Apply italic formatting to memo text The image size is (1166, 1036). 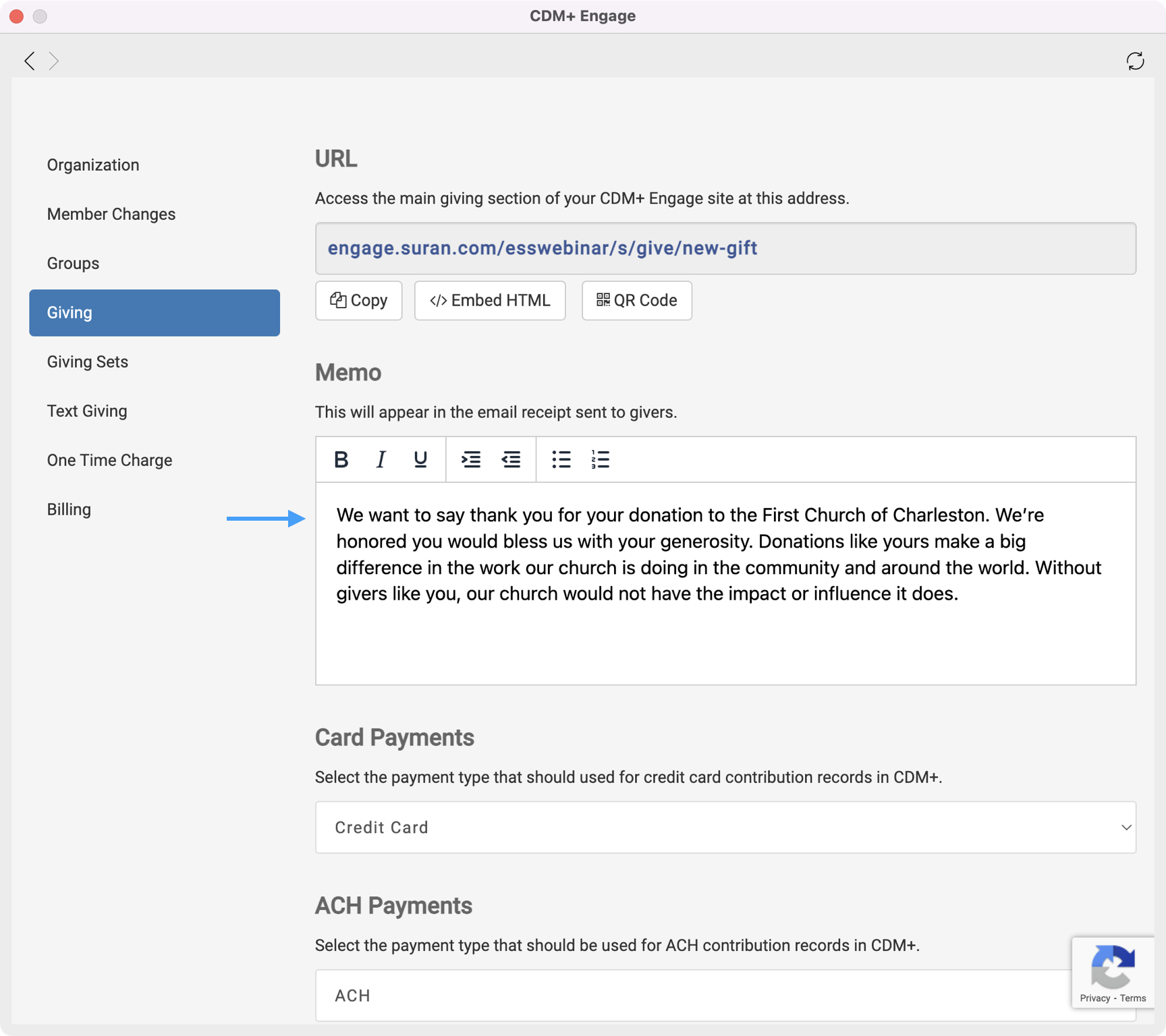[x=380, y=459]
